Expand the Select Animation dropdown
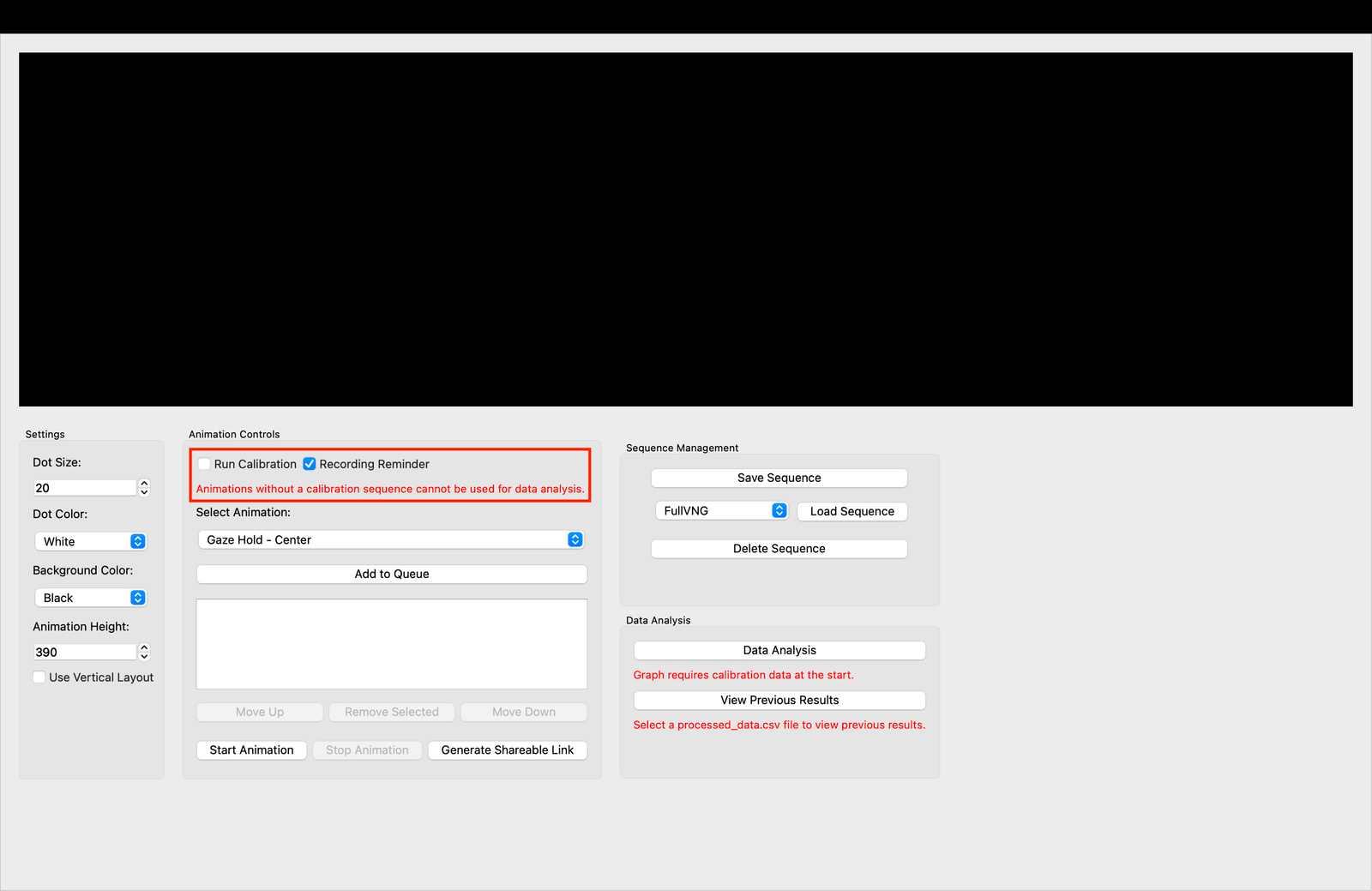The width and height of the screenshot is (1372, 891). (x=575, y=539)
